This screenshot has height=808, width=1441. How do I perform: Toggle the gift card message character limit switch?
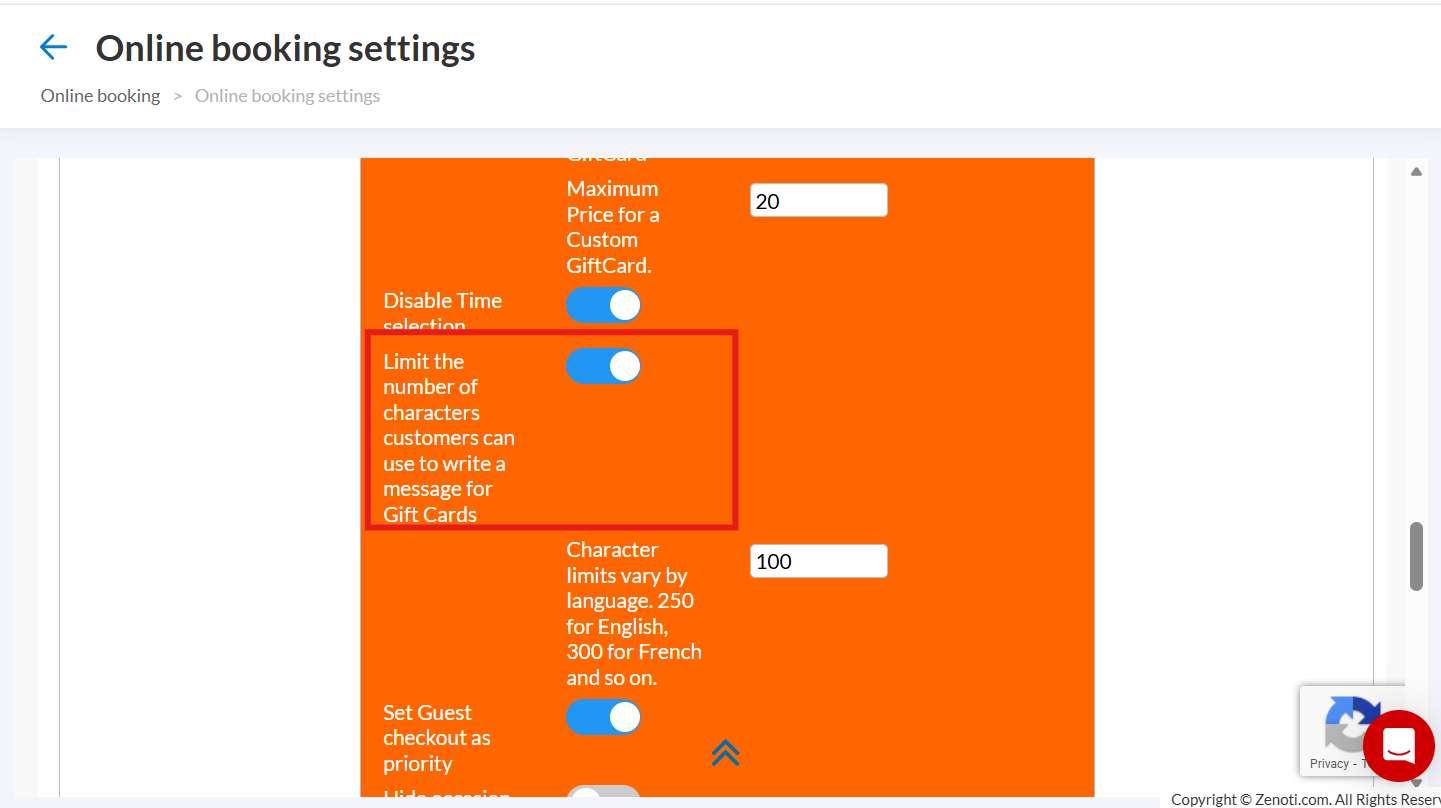(603, 366)
